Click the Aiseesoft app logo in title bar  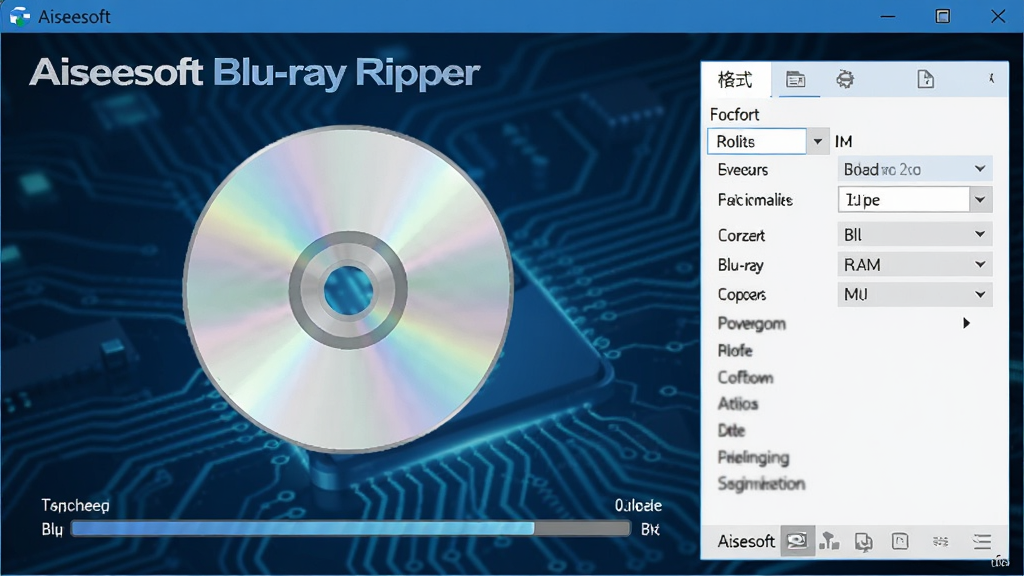(x=20, y=16)
